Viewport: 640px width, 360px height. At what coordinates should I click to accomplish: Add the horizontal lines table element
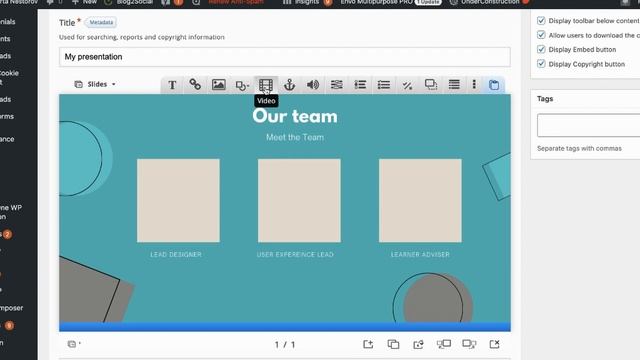click(x=454, y=84)
